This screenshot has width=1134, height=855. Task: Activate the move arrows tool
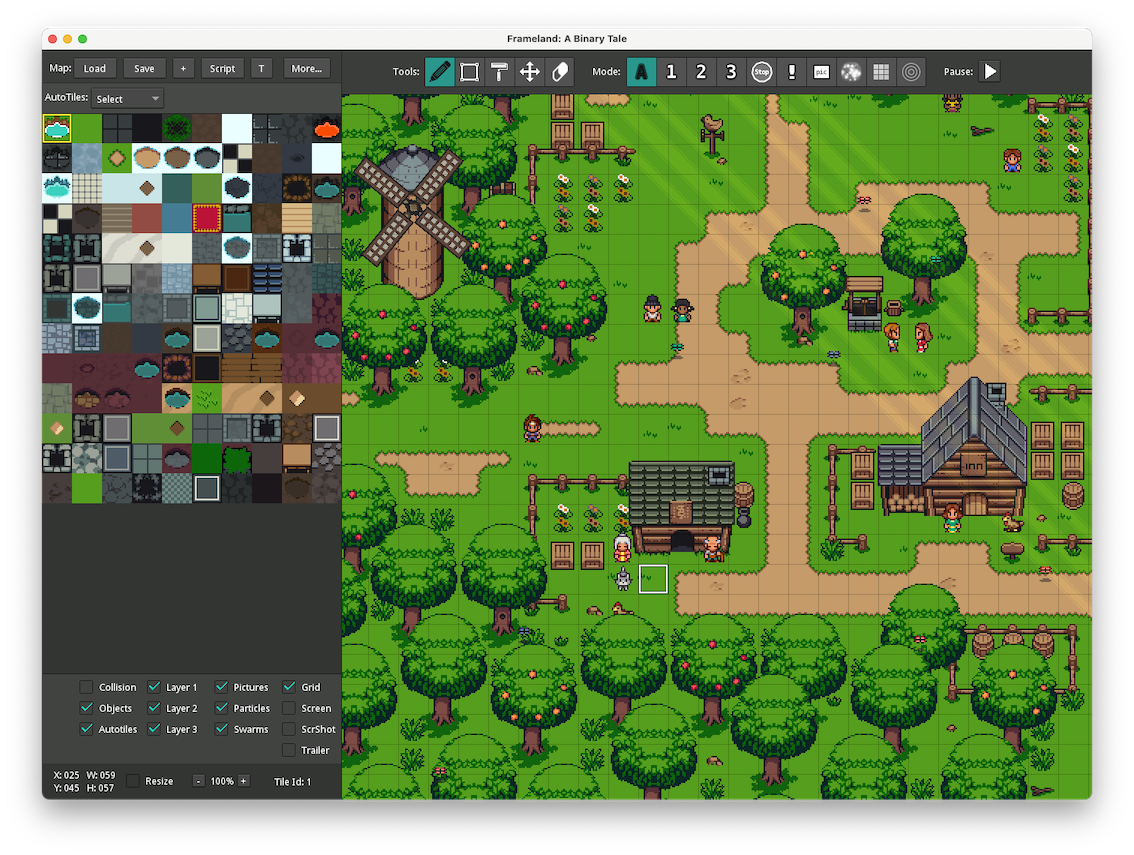[x=529, y=72]
